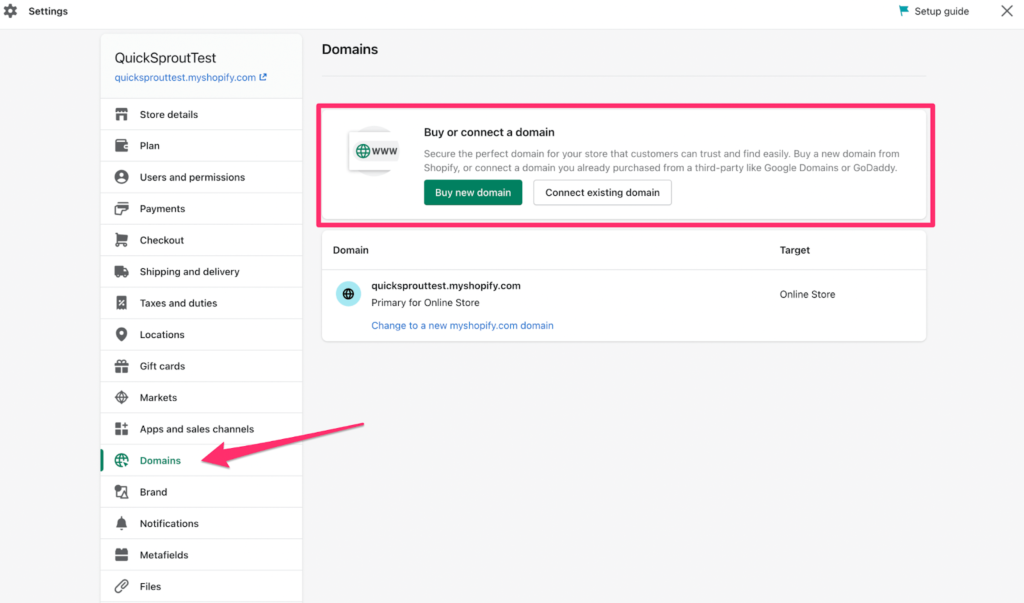Screen dimensions: 1024x603
Task: Open Store details settings
Action: click(x=201, y=114)
